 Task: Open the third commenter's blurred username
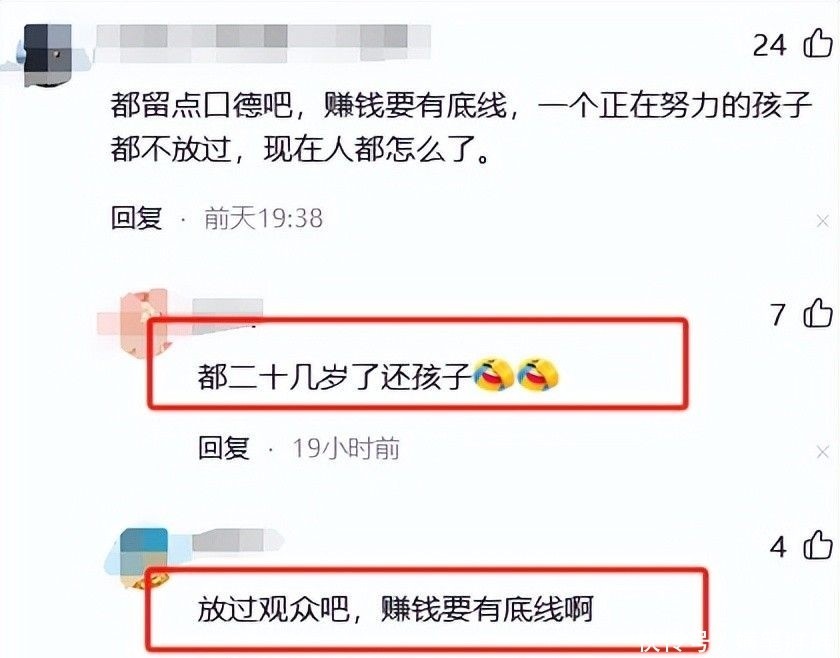click(237, 541)
